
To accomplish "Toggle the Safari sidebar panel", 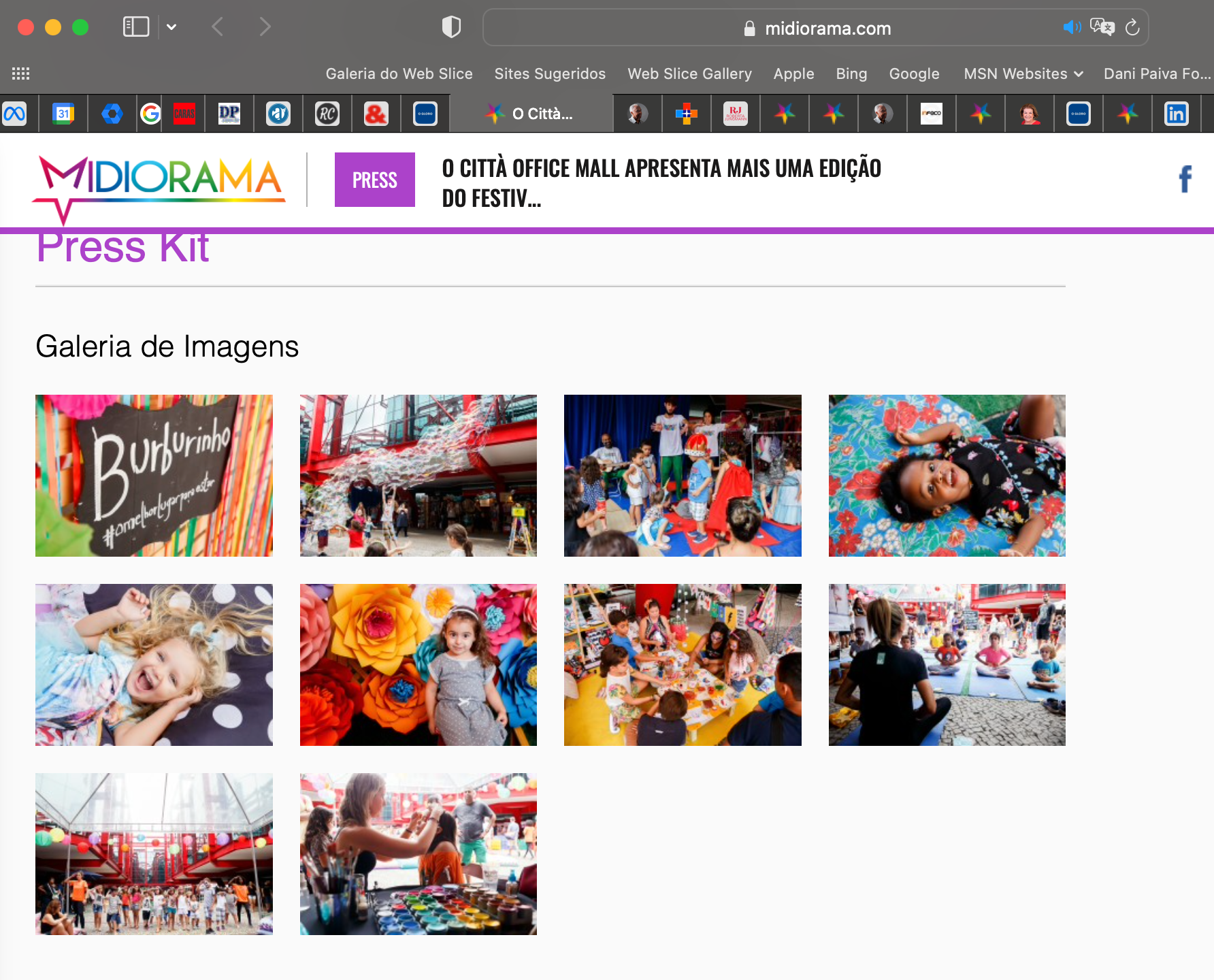I will 135,27.
